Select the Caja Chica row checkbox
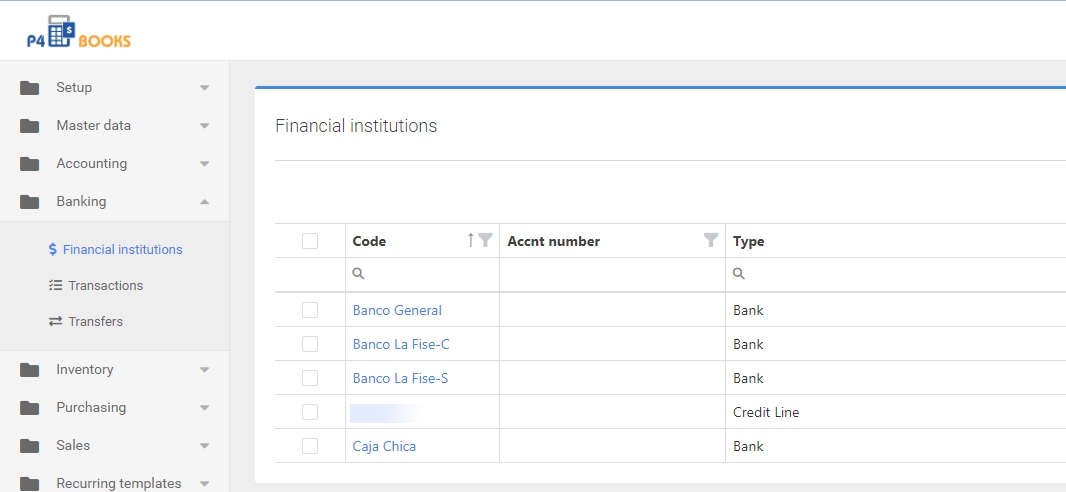 tap(310, 446)
